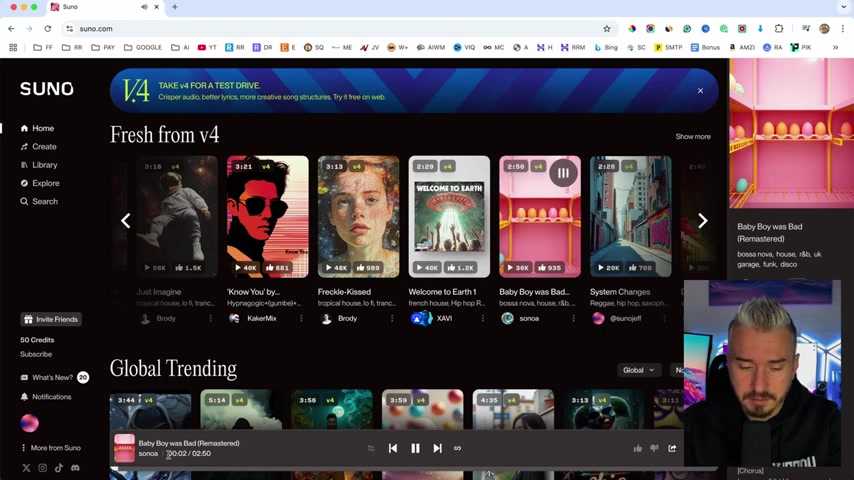Viewport: 854px width, 480px height.
Task: Open Freckle-Kissed song cover
Action: pyautogui.click(x=358, y=216)
